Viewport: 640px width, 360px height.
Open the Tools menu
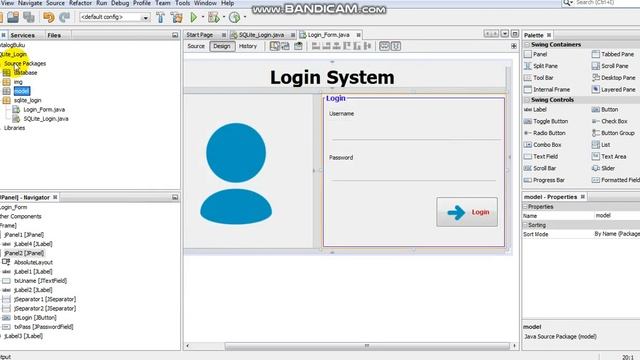click(182, 3)
